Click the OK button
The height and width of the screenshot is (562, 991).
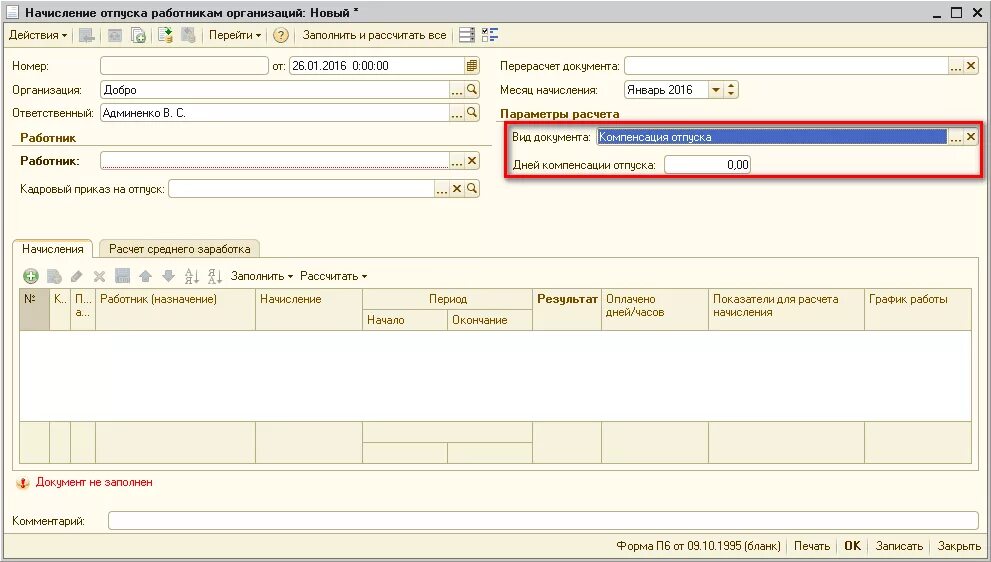(853, 546)
